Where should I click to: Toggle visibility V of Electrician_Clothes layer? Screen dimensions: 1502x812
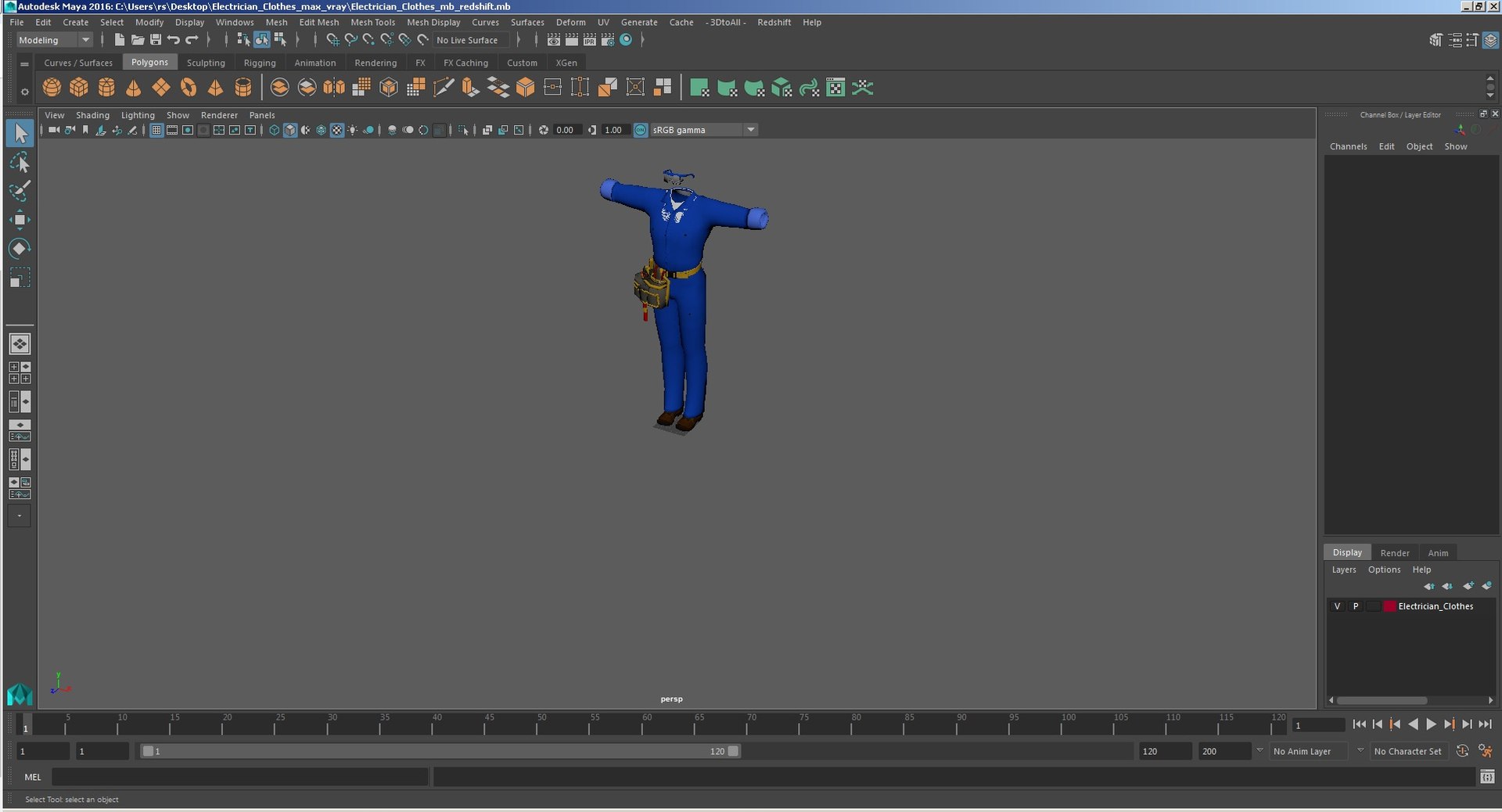pos(1337,606)
